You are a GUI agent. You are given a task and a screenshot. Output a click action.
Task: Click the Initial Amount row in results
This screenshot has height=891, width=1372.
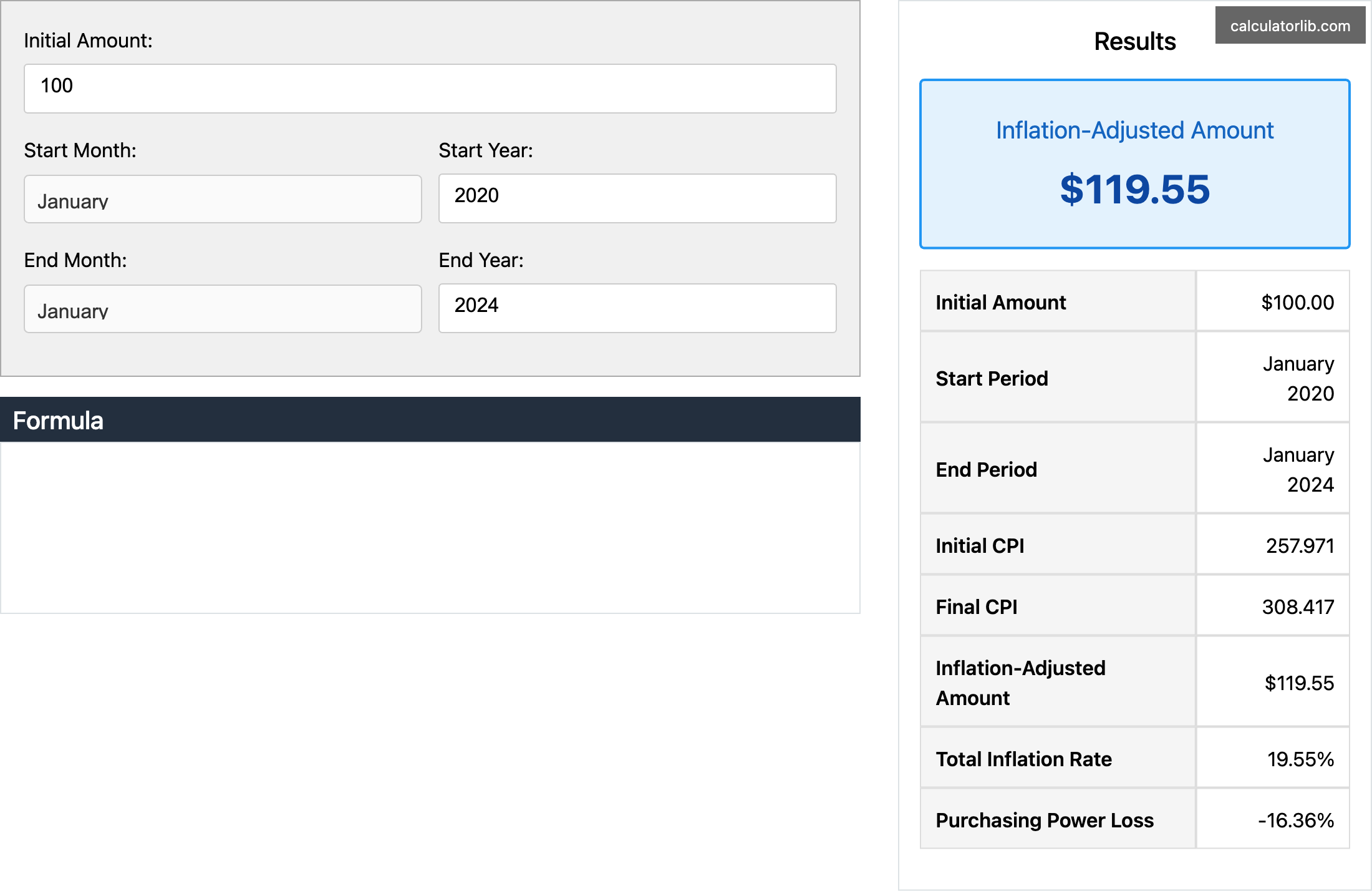coord(1134,301)
